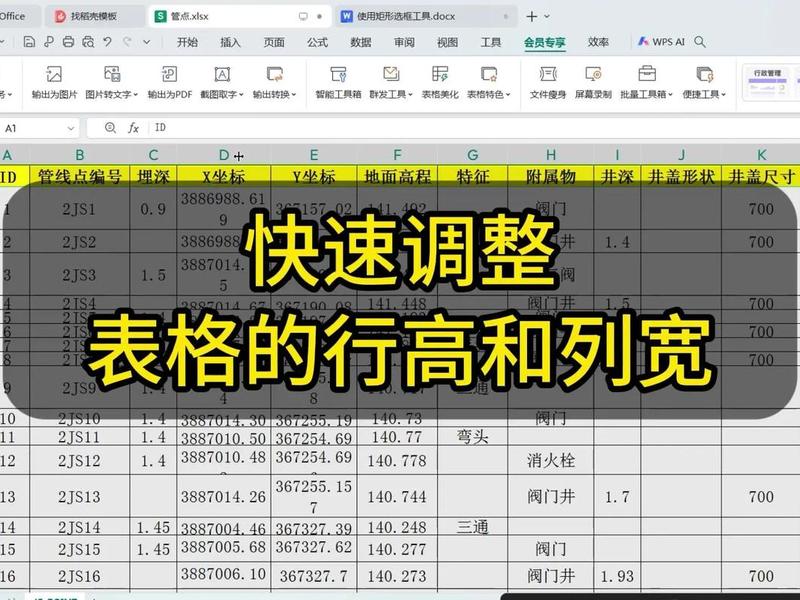Screen dimensions: 800x600
Task: Click 智能工具箱 tool
Action: (x=338, y=83)
